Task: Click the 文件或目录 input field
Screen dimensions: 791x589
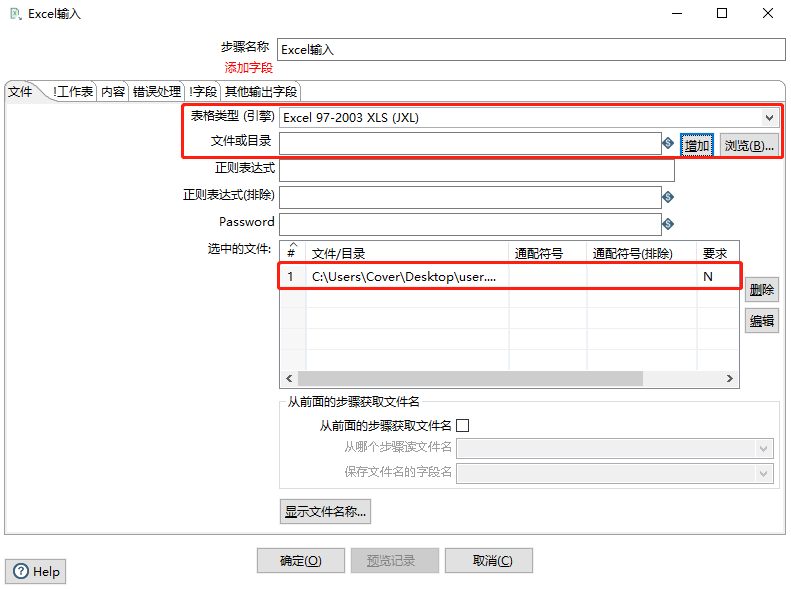Action: pyautogui.click(x=468, y=144)
